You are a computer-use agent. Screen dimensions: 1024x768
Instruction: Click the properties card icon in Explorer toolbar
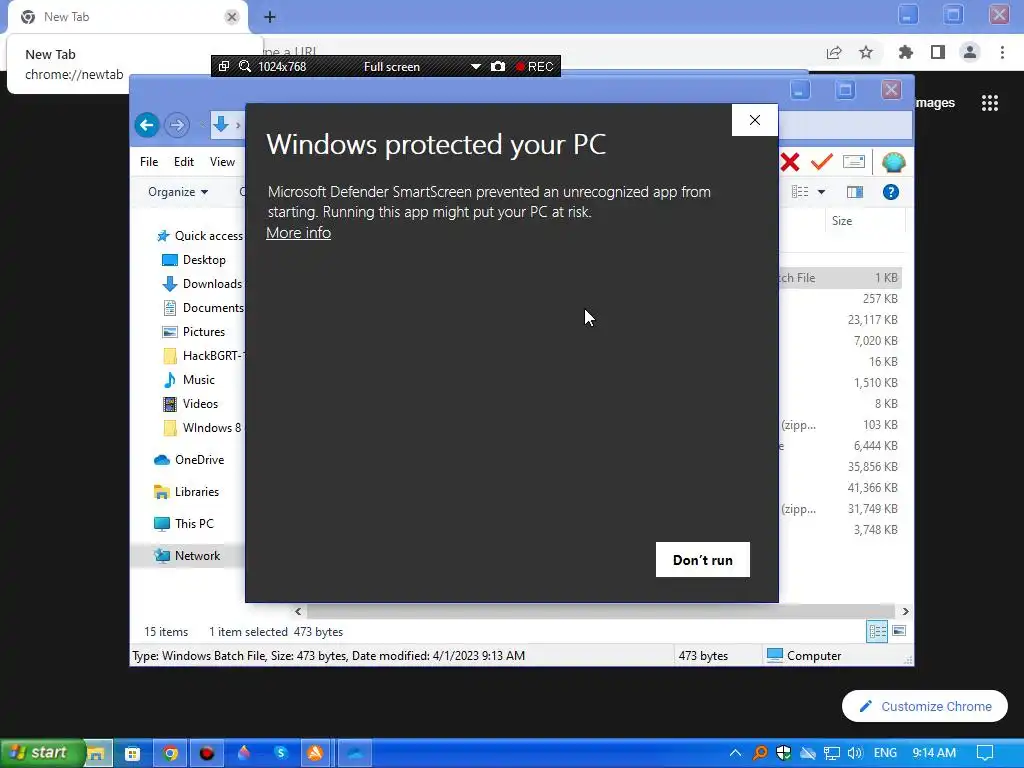pyautogui.click(x=854, y=161)
